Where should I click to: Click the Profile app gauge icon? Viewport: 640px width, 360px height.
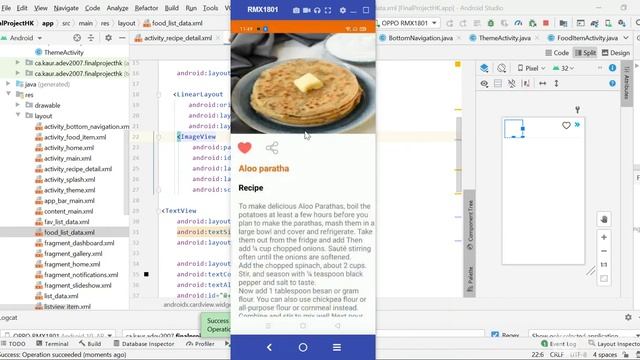518,23
